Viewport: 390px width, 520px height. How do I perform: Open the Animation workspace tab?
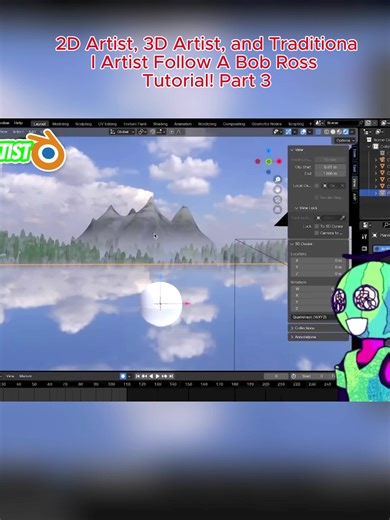coord(183,124)
